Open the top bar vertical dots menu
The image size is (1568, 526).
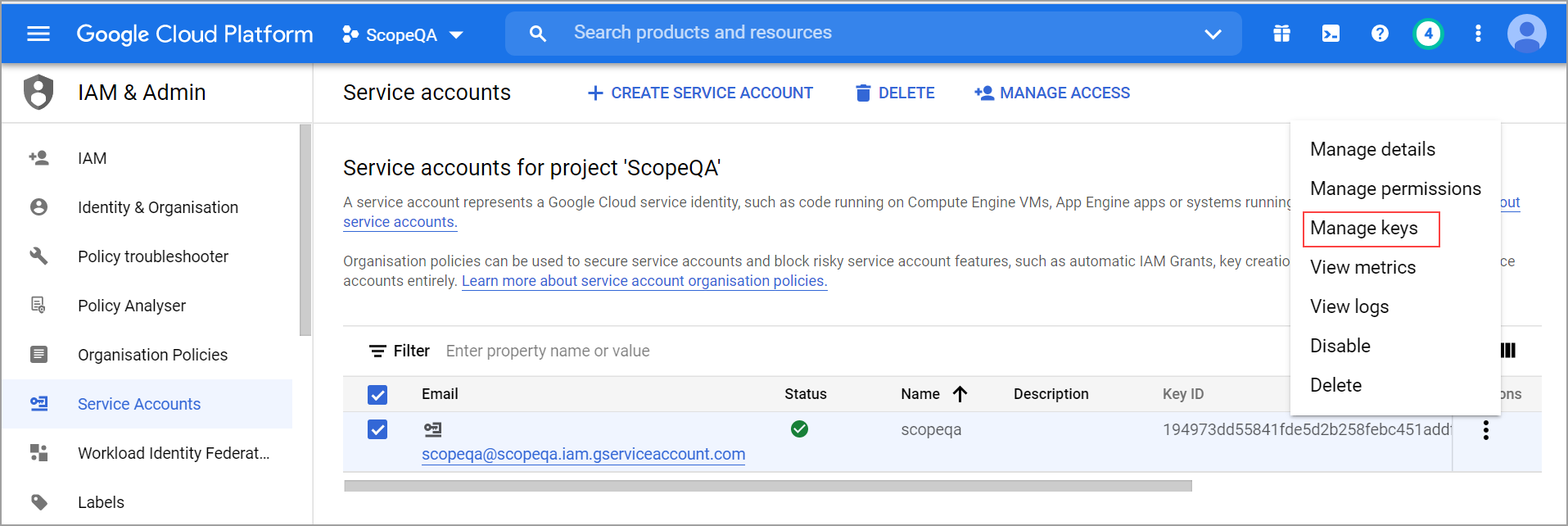(1478, 34)
